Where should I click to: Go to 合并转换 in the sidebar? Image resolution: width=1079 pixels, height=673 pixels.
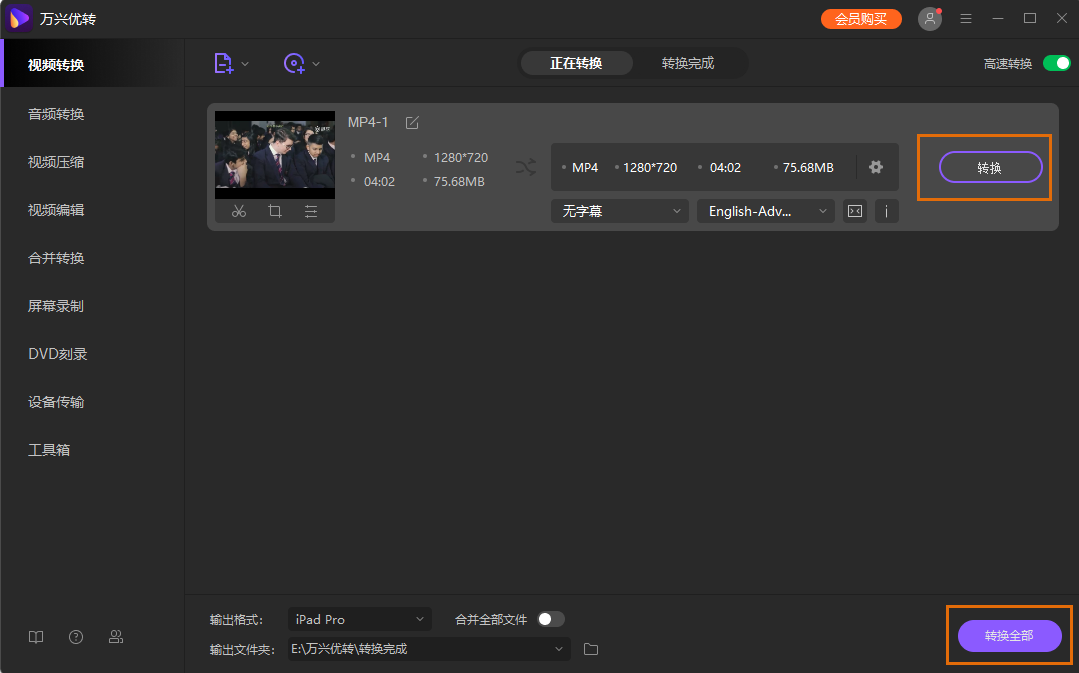point(56,258)
